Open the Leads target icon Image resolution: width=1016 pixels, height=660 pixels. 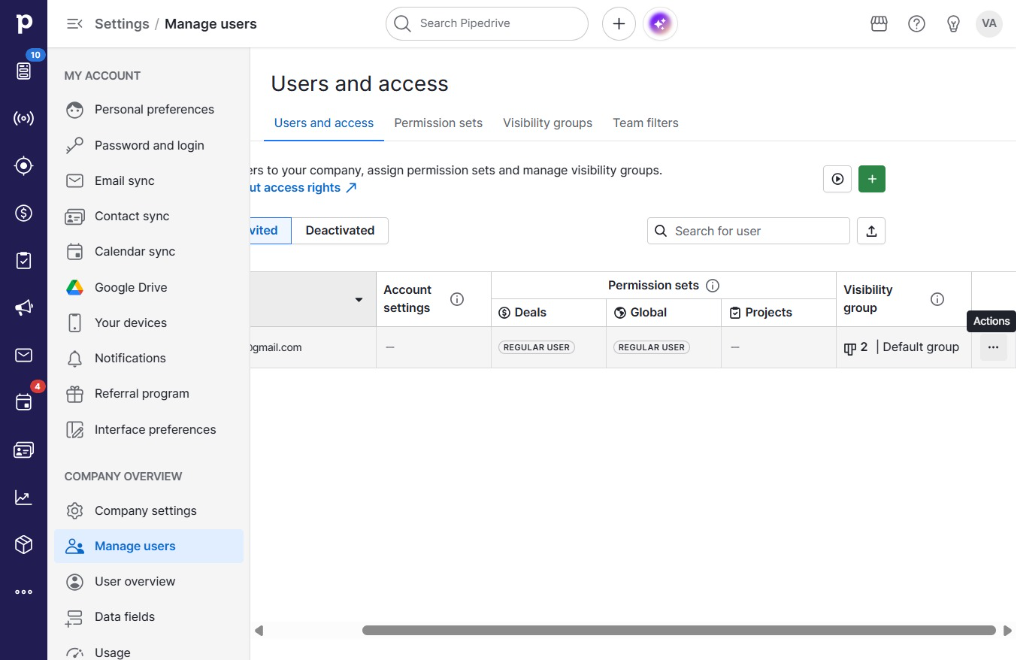coord(23,166)
